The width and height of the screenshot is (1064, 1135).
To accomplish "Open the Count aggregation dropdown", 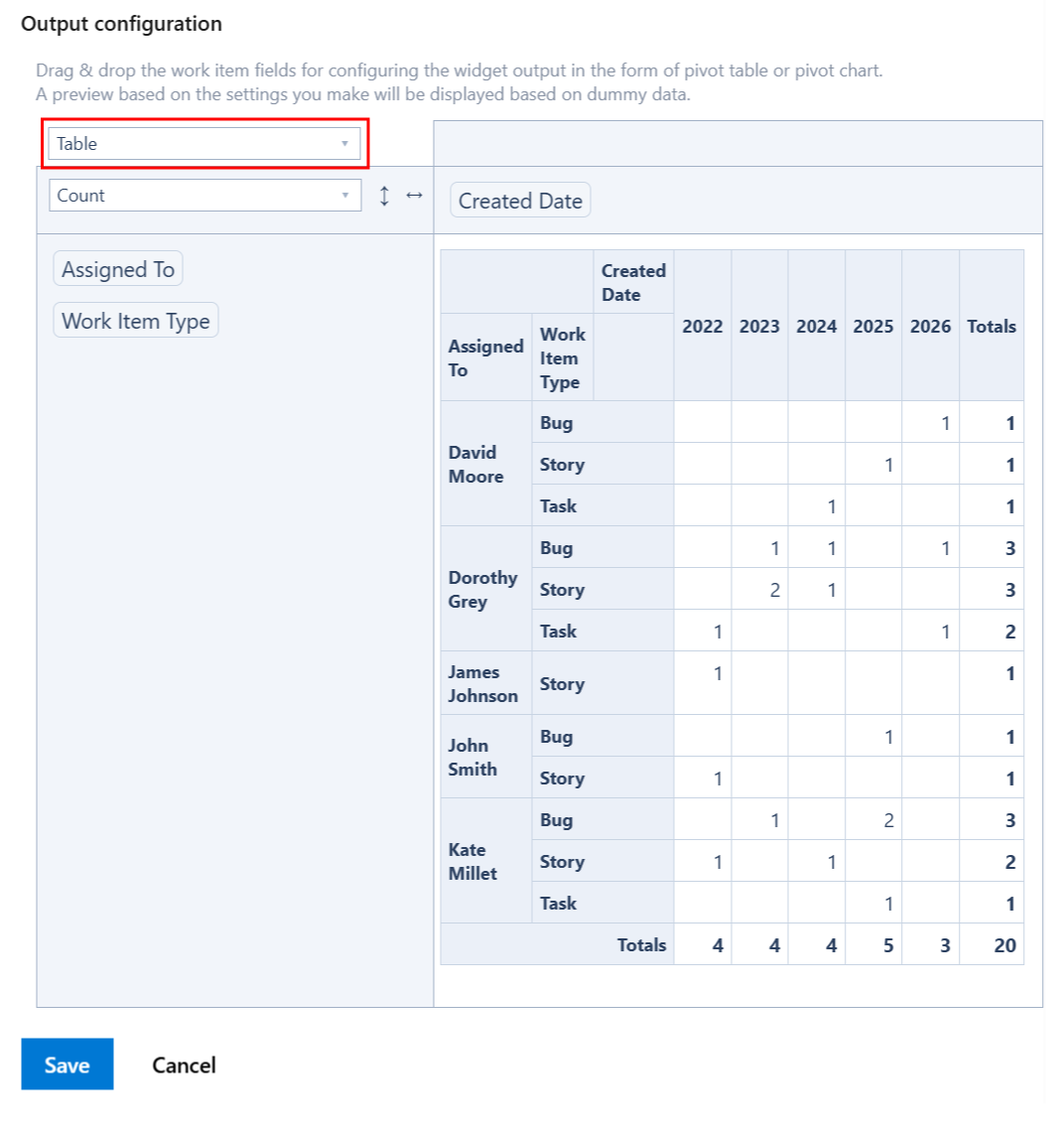I will [203, 195].
